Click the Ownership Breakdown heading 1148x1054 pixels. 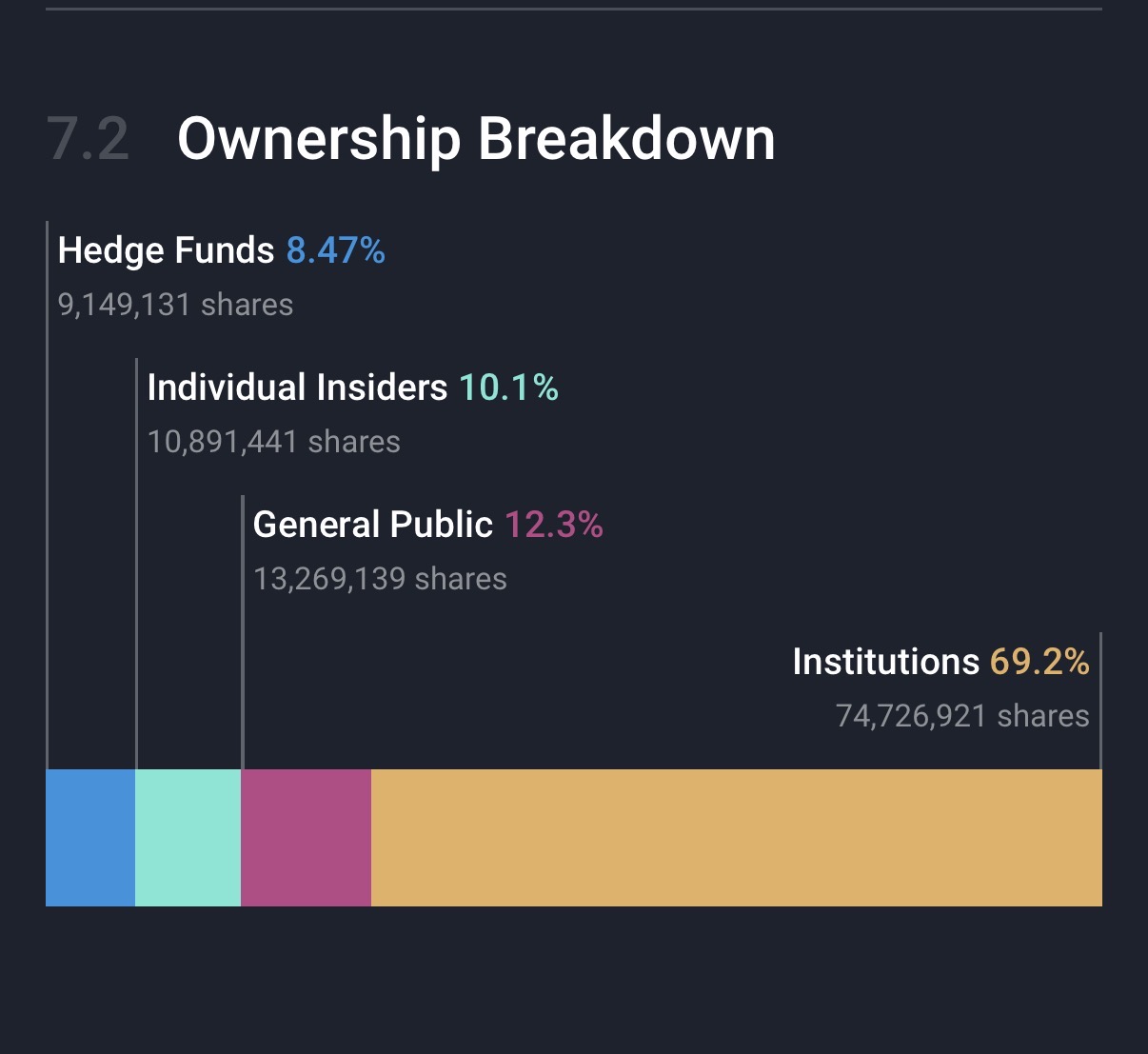(x=476, y=139)
